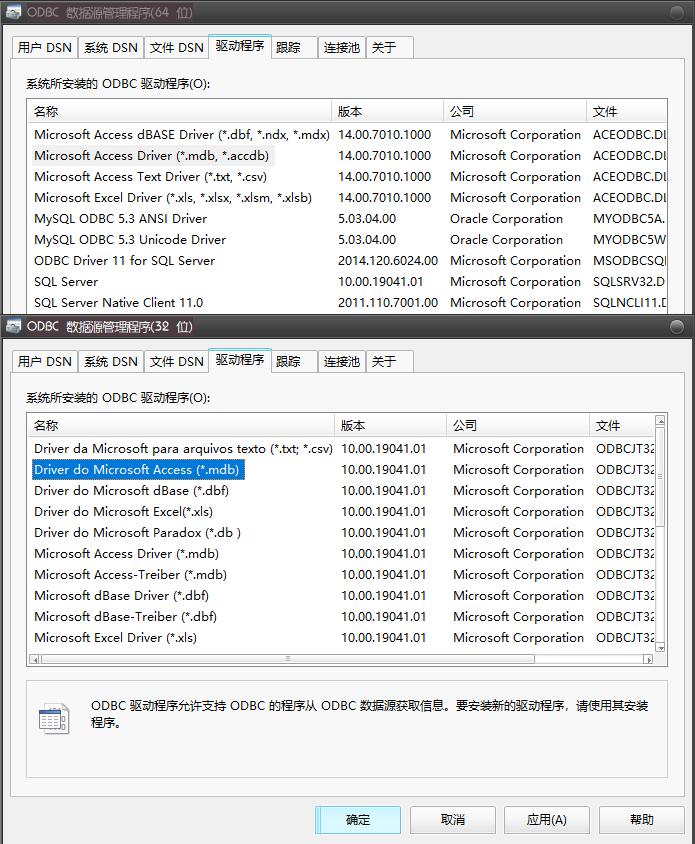695x844 pixels.
Task: Switch to 跟踪 tab in 64-bit window
Action: tap(294, 47)
